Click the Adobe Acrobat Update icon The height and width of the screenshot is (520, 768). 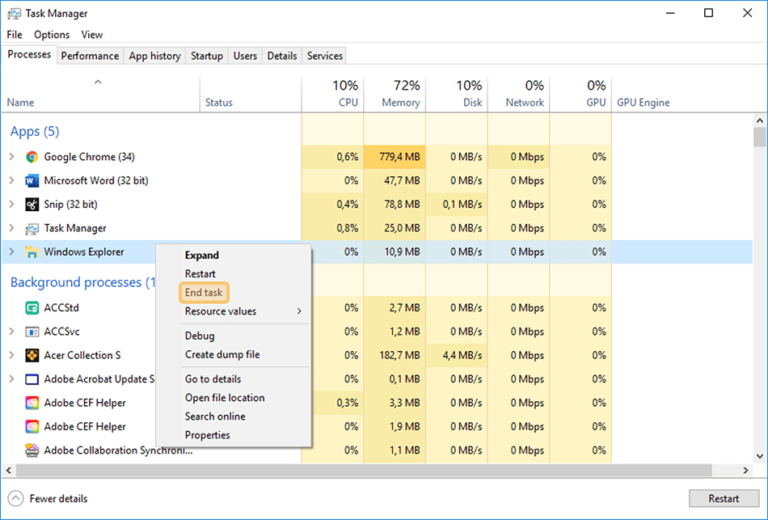32,379
